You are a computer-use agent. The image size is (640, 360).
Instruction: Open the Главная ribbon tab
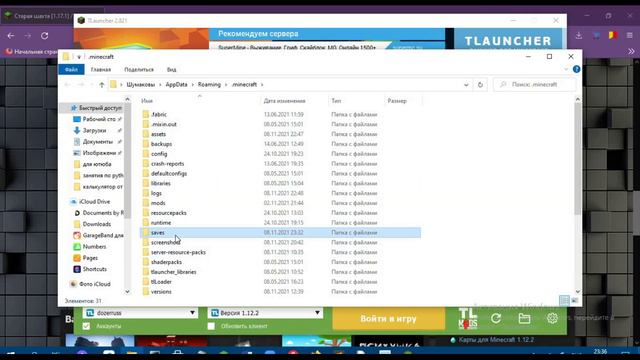101,69
